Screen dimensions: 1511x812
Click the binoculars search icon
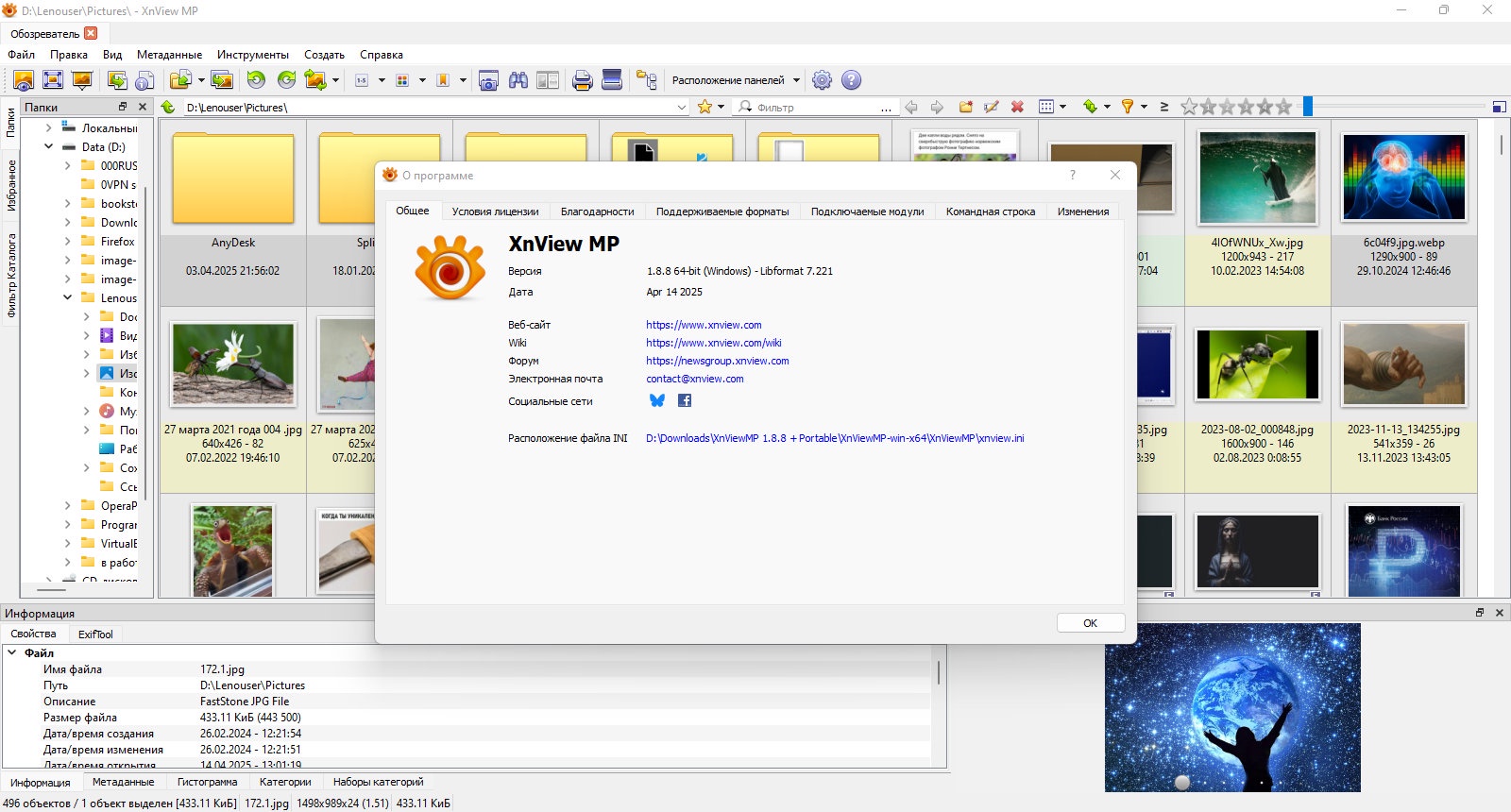pyautogui.click(x=518, y=80)
